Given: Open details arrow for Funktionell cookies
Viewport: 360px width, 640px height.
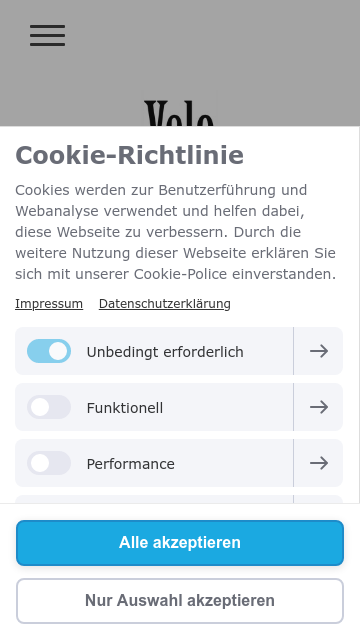Looking at the screenshot, I should pos(319,407).
